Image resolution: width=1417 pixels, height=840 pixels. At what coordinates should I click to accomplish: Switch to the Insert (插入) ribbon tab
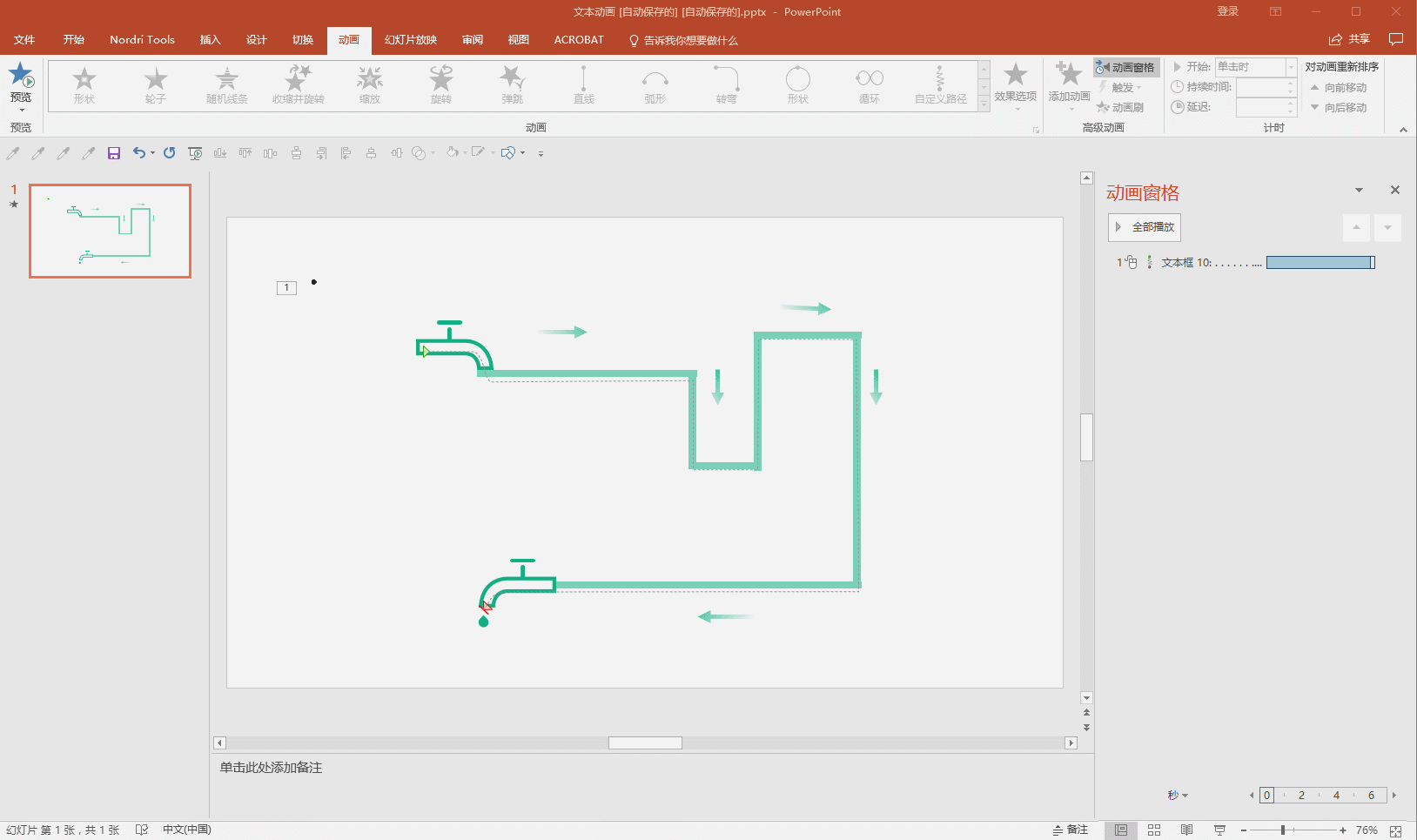click(210, 40)
